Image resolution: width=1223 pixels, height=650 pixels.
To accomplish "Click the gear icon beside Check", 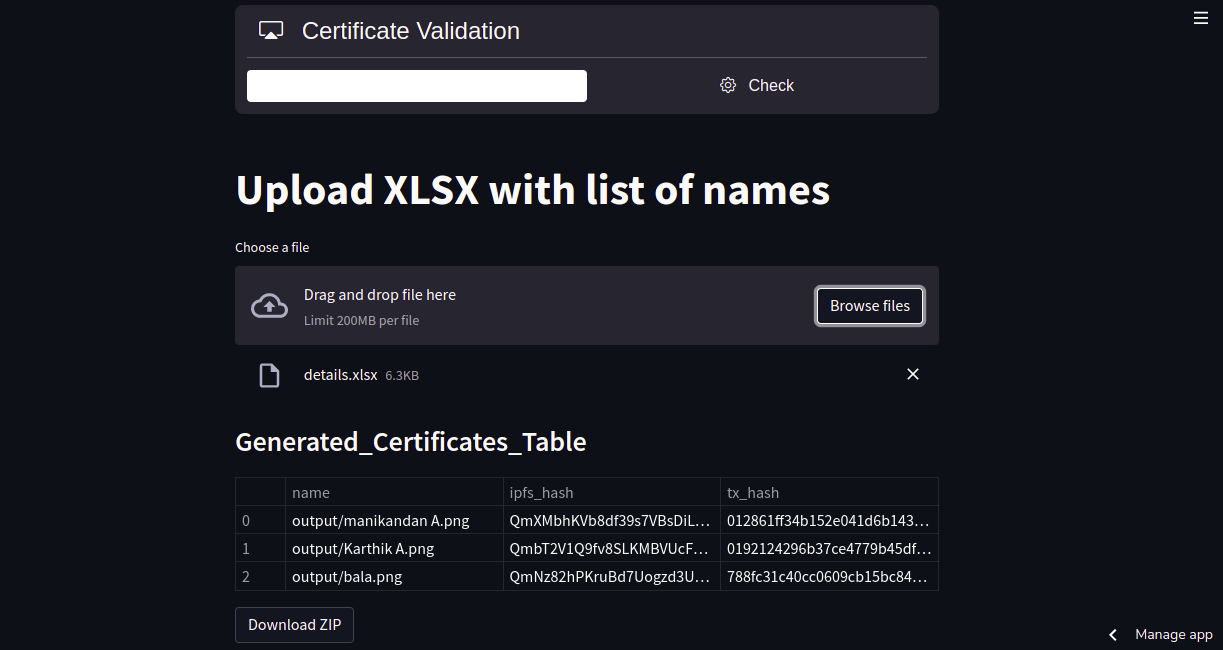I will tap(728, 85).
